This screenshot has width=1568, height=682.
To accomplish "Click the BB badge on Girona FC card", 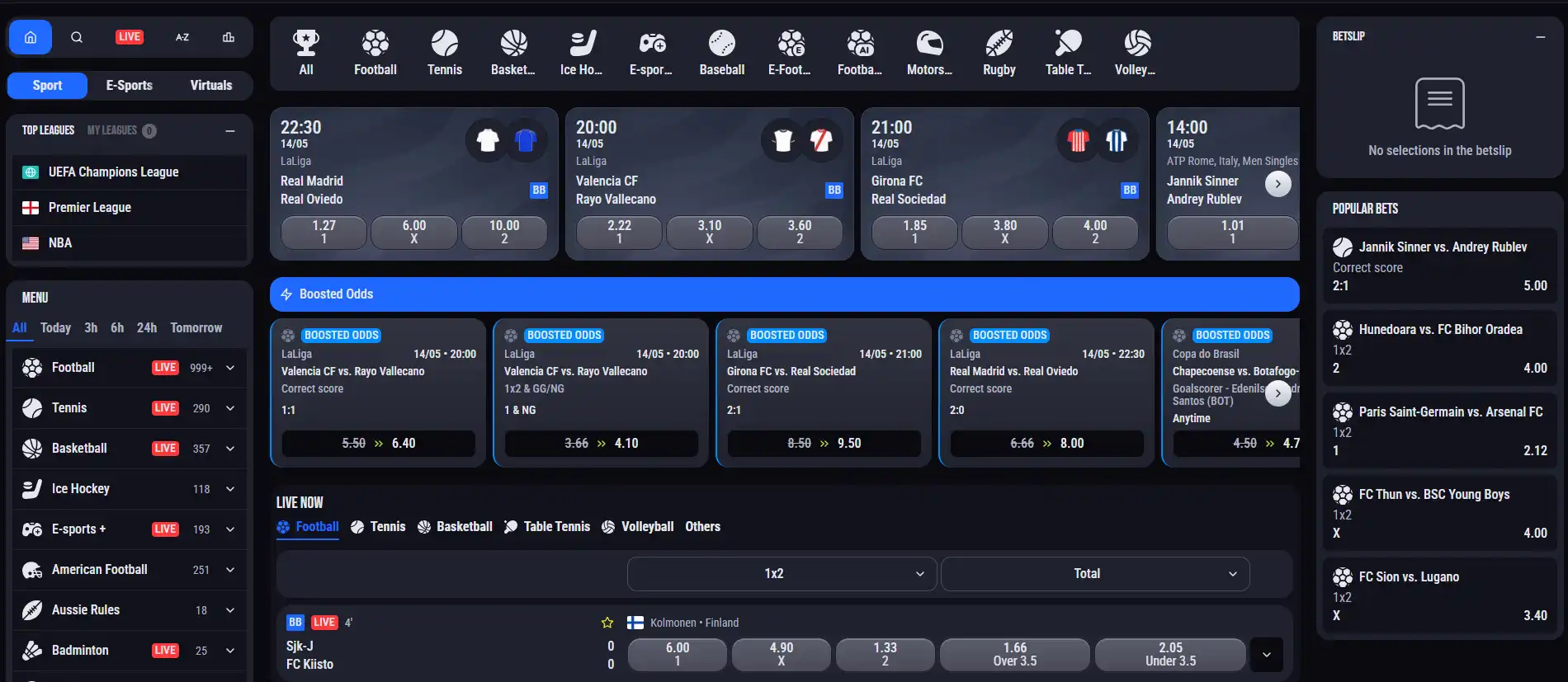I will click(x=1130, y=190).
